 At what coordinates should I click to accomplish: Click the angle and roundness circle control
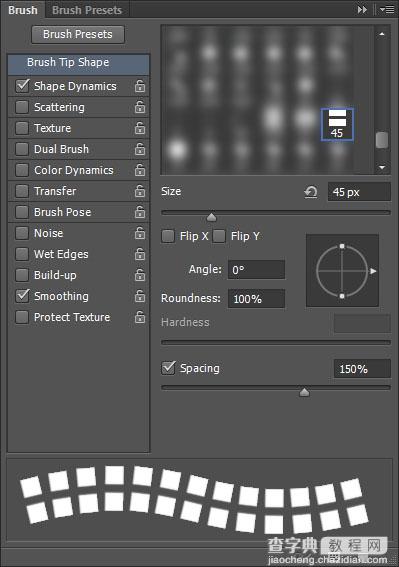[342, 270]
